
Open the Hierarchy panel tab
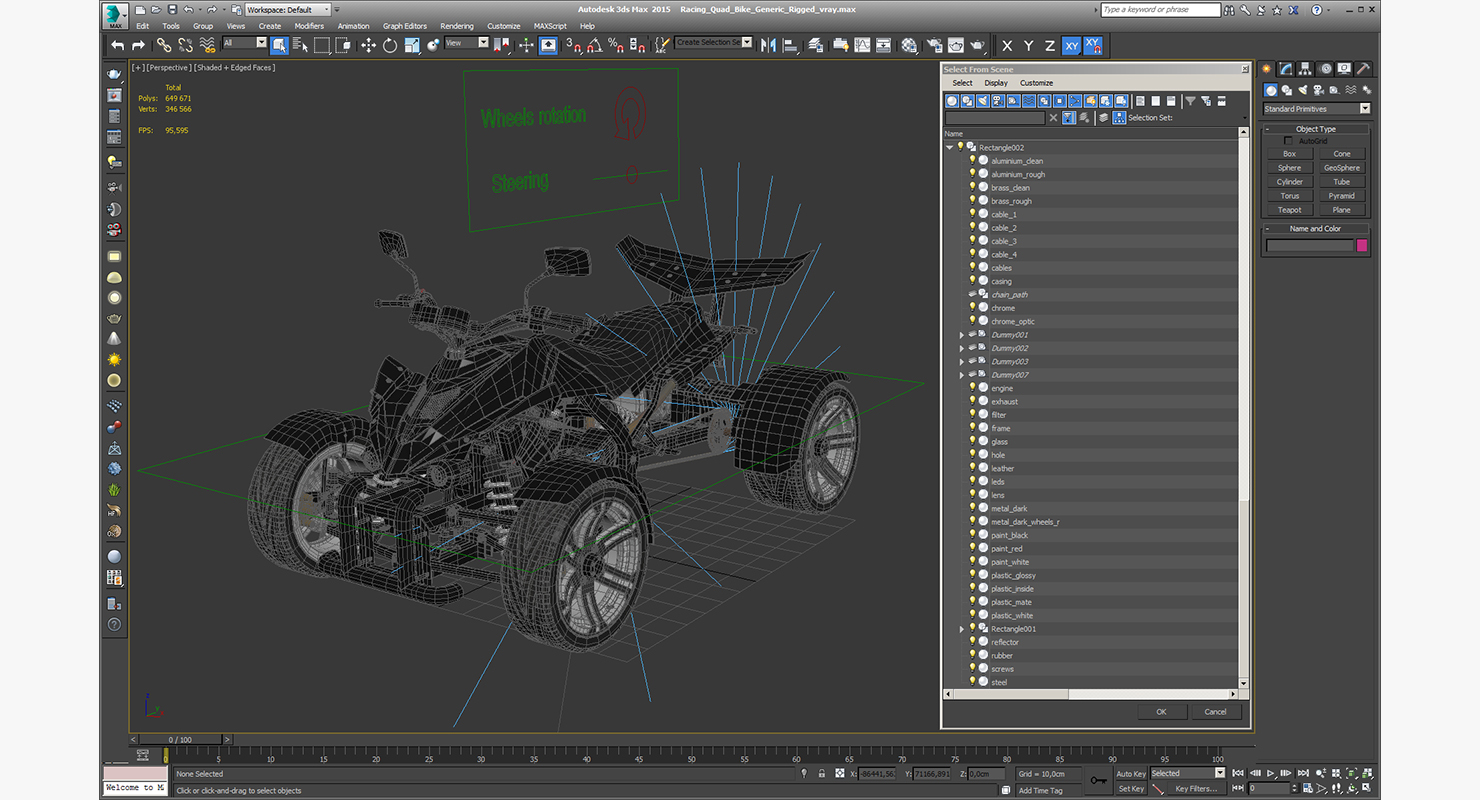1306,69
